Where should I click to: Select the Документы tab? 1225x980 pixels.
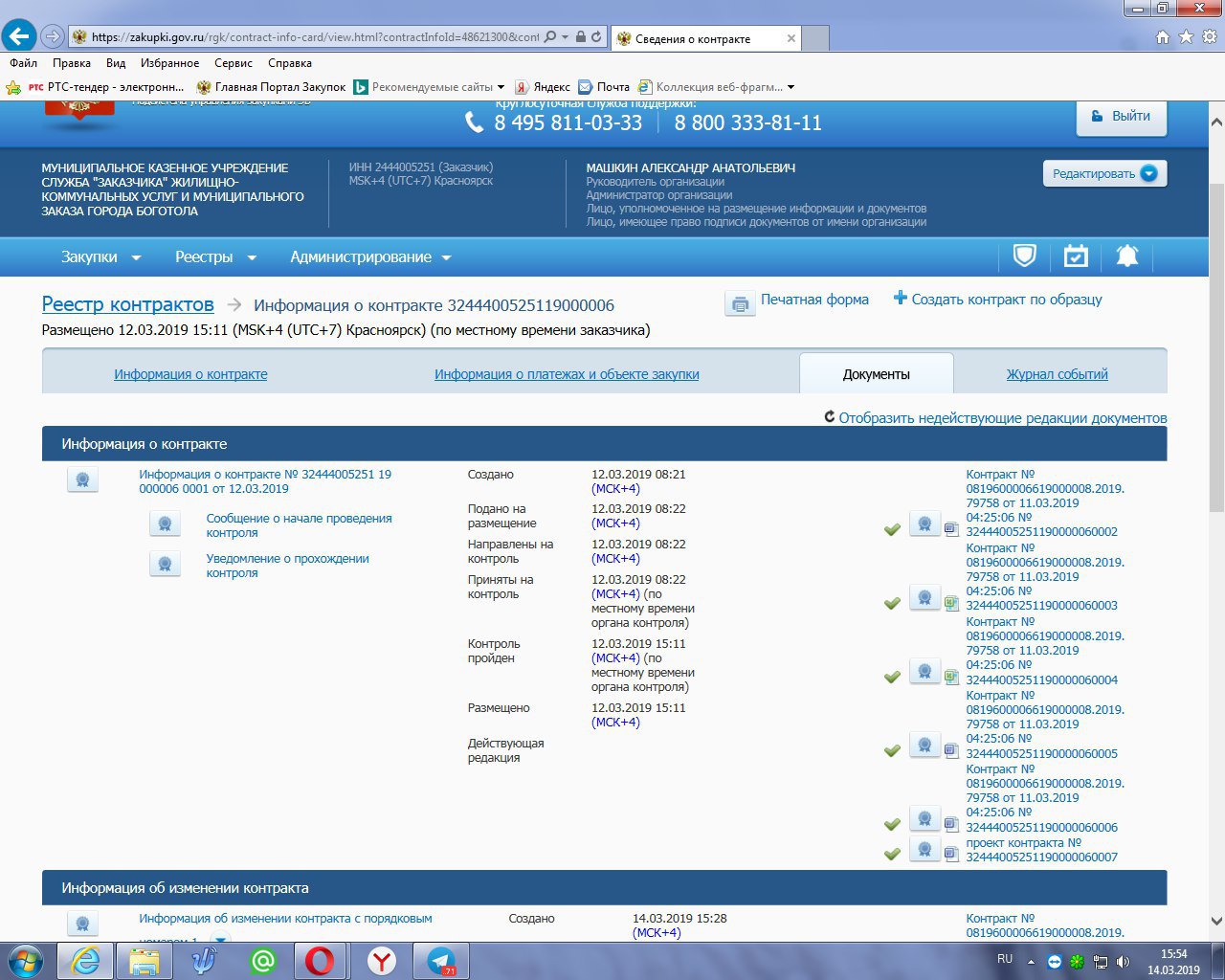877,374
